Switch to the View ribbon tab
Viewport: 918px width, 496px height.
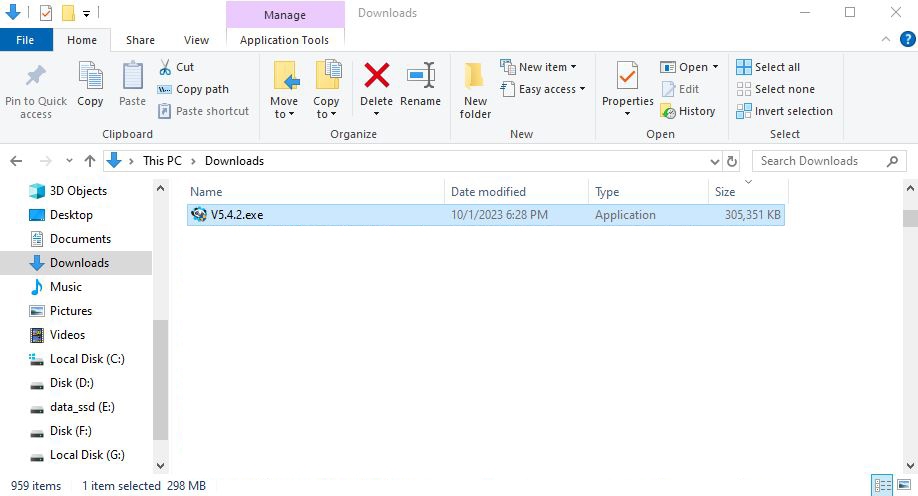196,40
